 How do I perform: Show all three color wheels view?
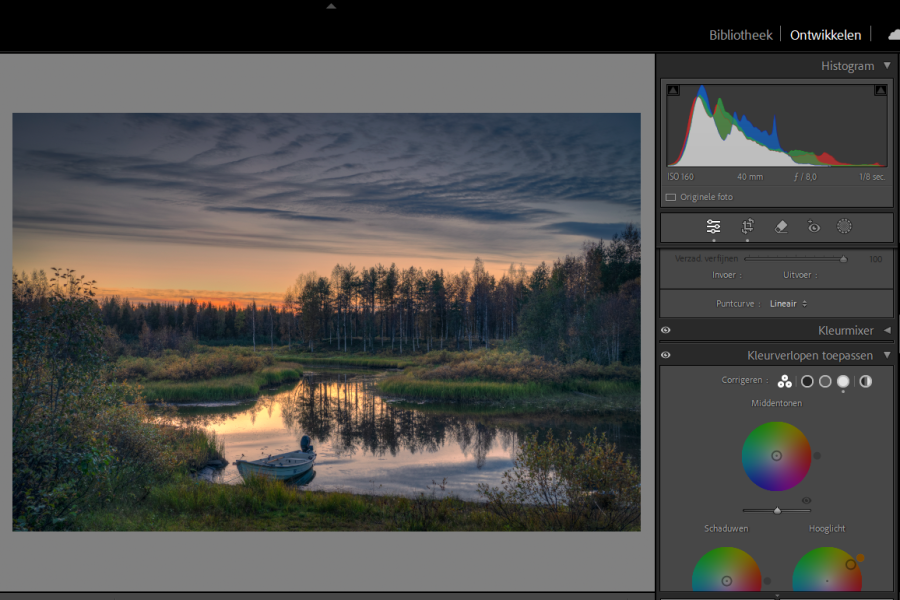point(785,381)
